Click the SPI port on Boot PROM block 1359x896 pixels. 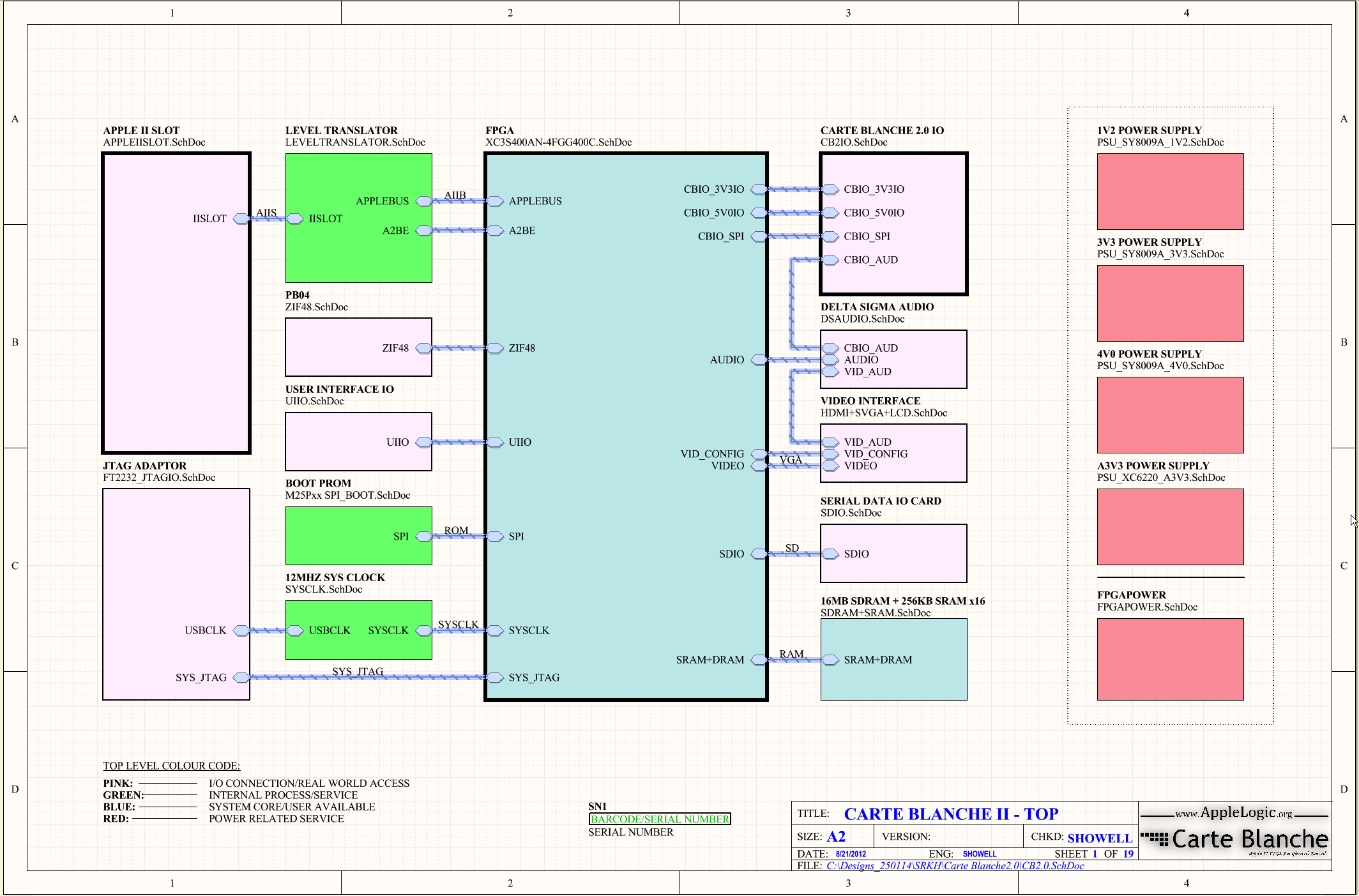423,536
